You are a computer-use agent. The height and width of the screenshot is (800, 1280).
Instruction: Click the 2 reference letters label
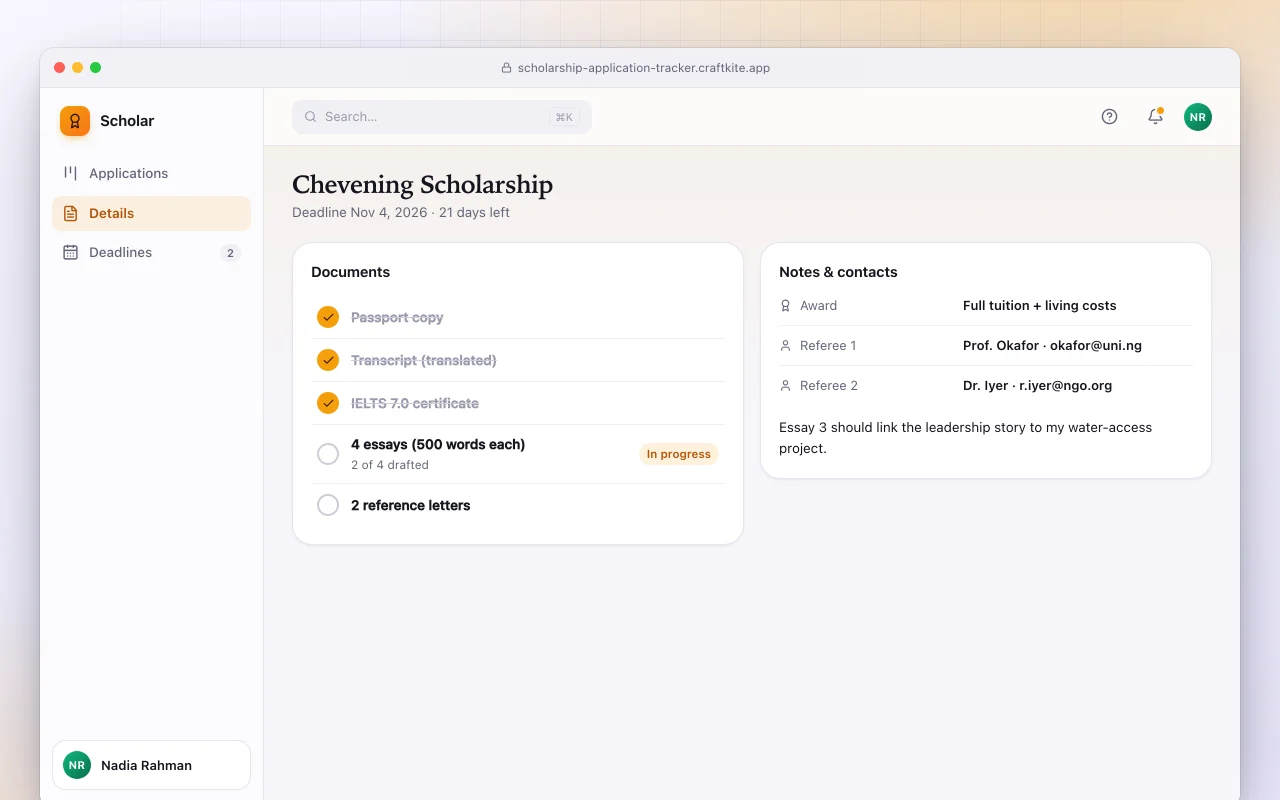pos(410,505)
